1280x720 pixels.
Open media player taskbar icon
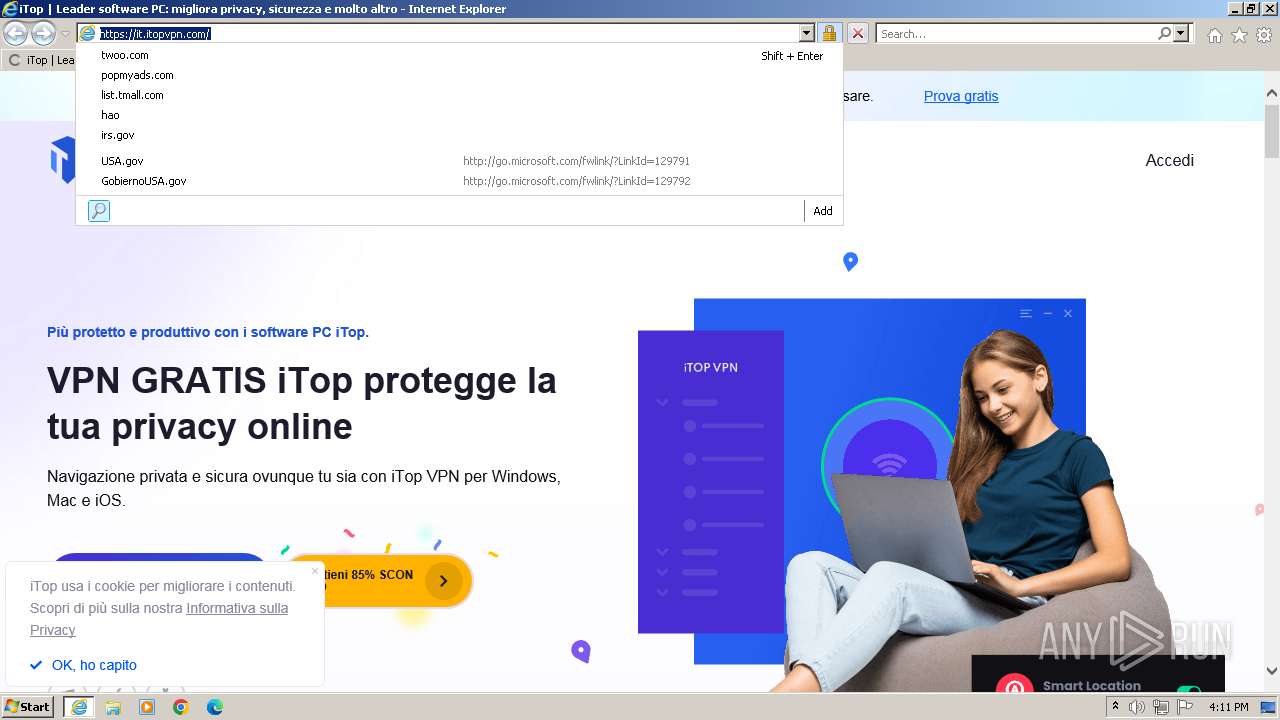click(x=147, y=707)
